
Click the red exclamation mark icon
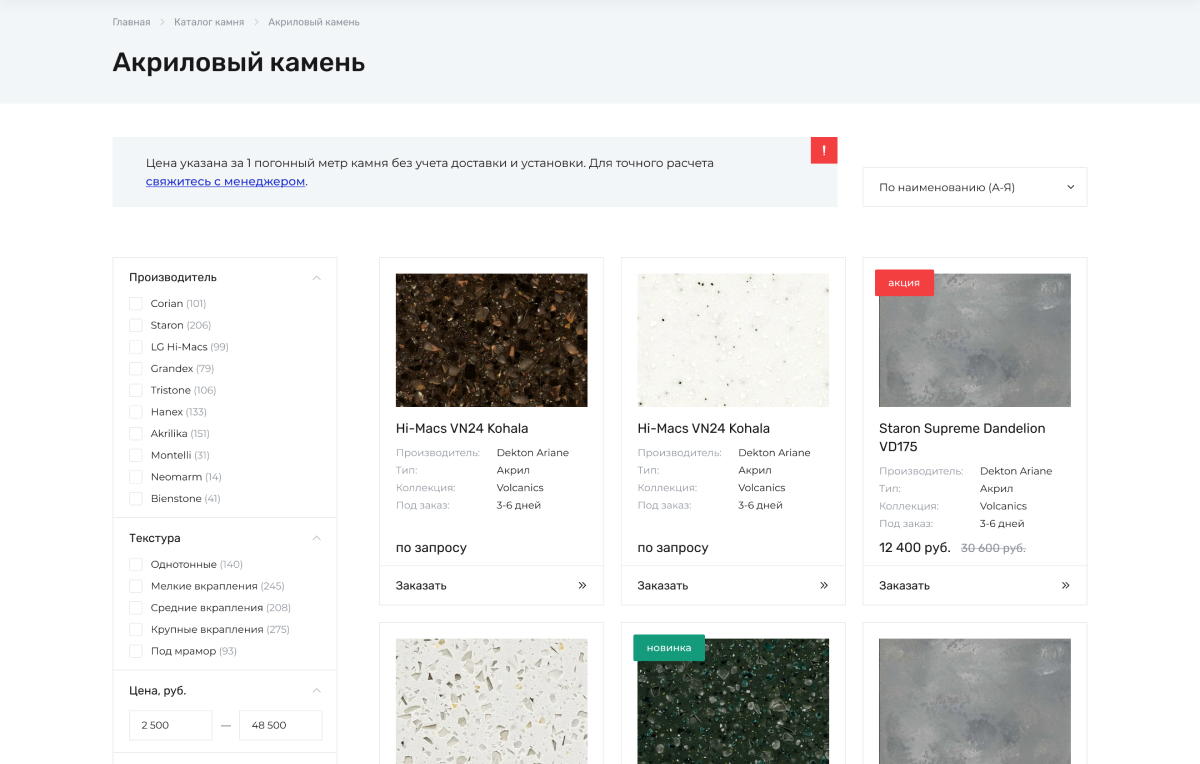[x=824, y=150]
